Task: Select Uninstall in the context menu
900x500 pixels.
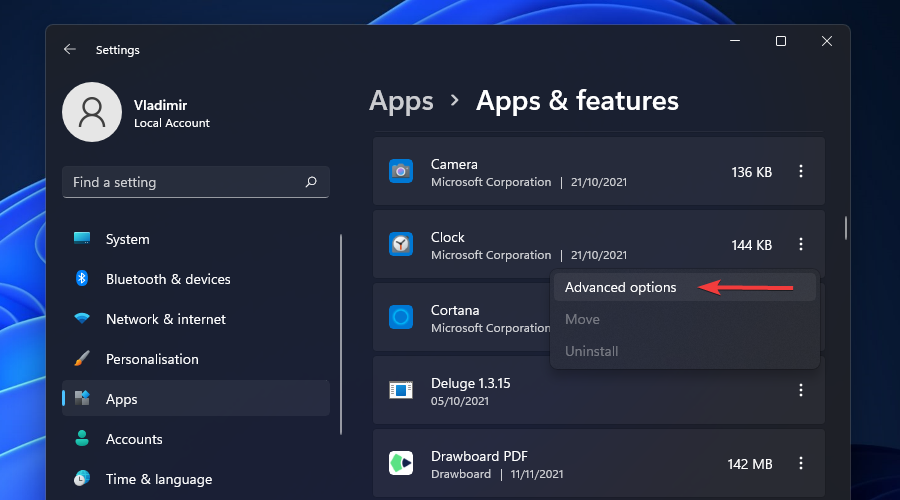Action: point(685,351)
